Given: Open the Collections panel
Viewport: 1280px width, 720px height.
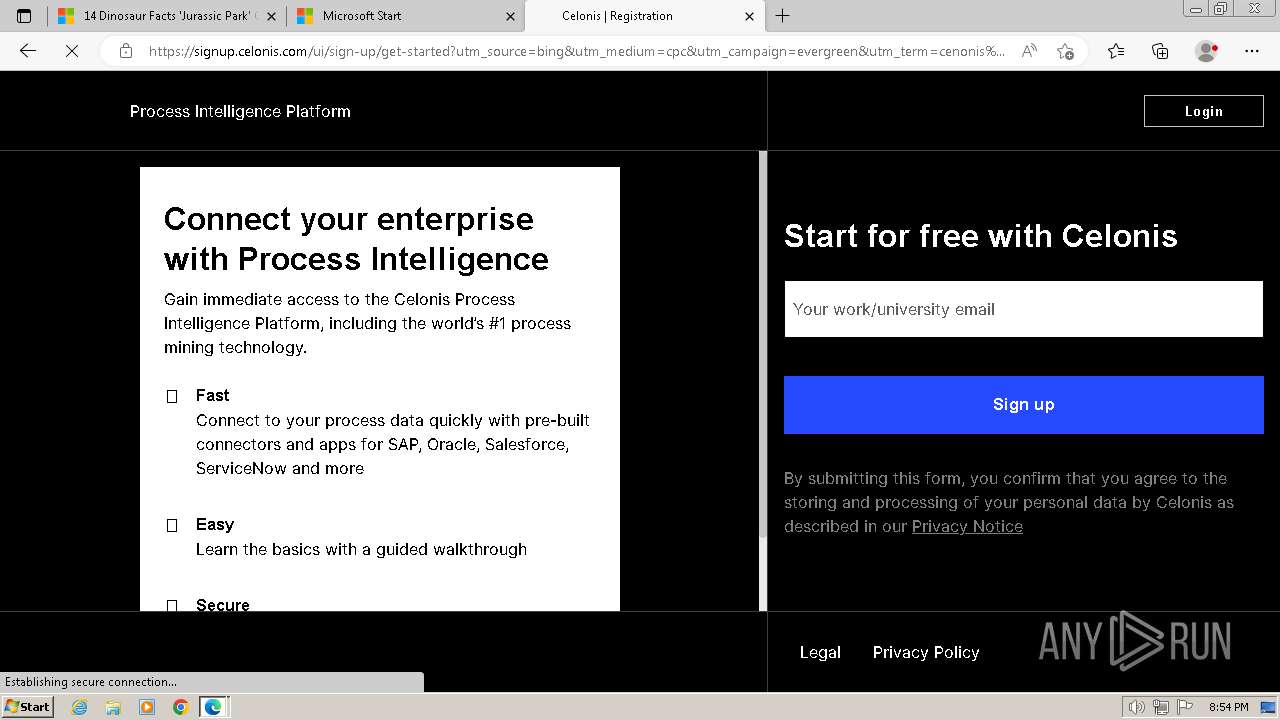Looking at the screenshot, I should point(1160,51).
